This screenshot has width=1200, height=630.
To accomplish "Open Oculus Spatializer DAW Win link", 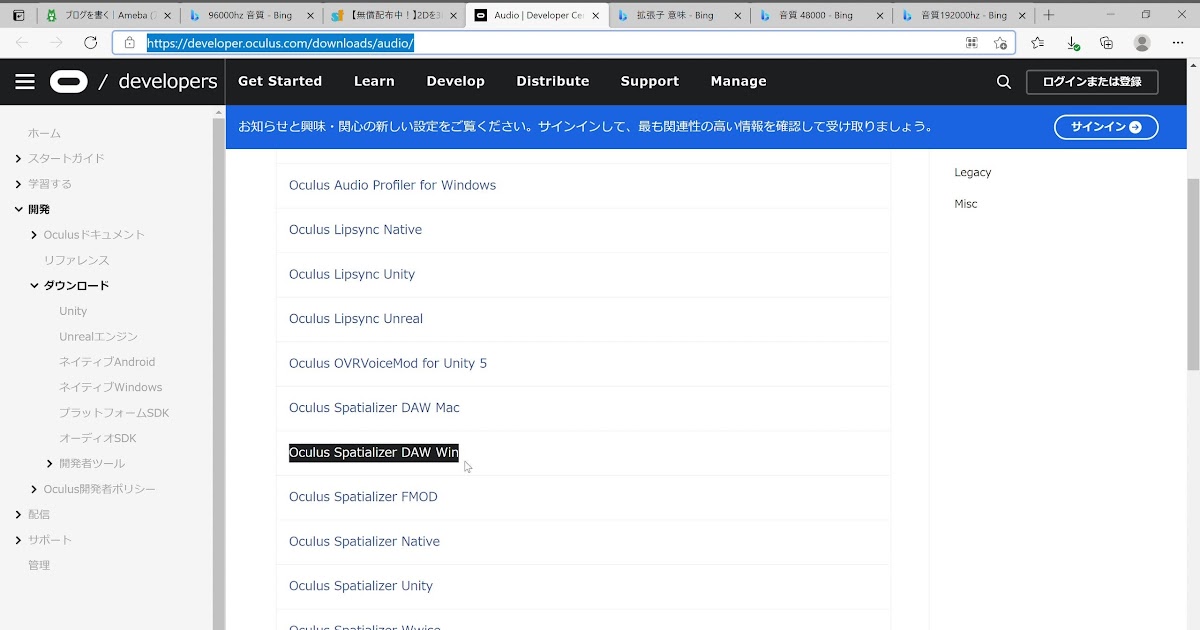I will (374, 452).
